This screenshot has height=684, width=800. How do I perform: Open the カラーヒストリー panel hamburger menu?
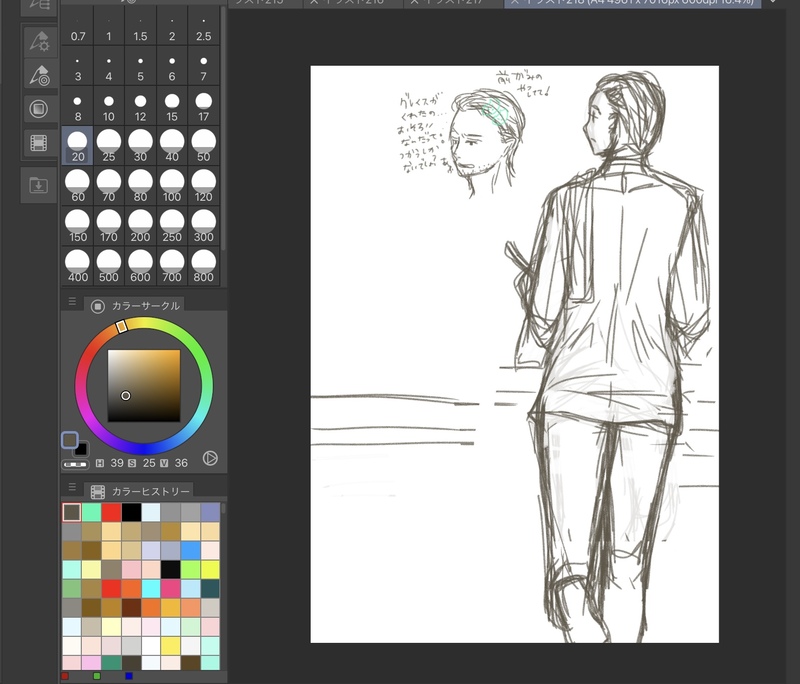click(72, 487)
